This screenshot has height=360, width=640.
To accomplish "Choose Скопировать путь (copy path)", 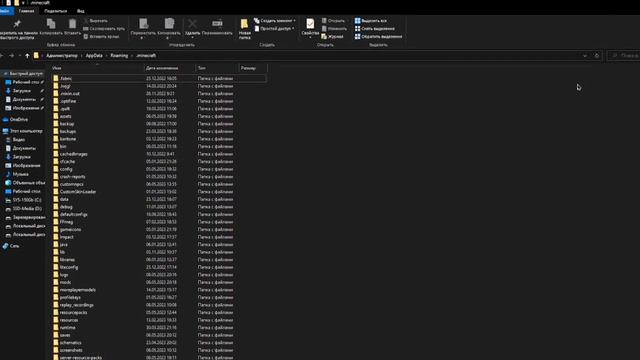I will click(x=104, y=29).
